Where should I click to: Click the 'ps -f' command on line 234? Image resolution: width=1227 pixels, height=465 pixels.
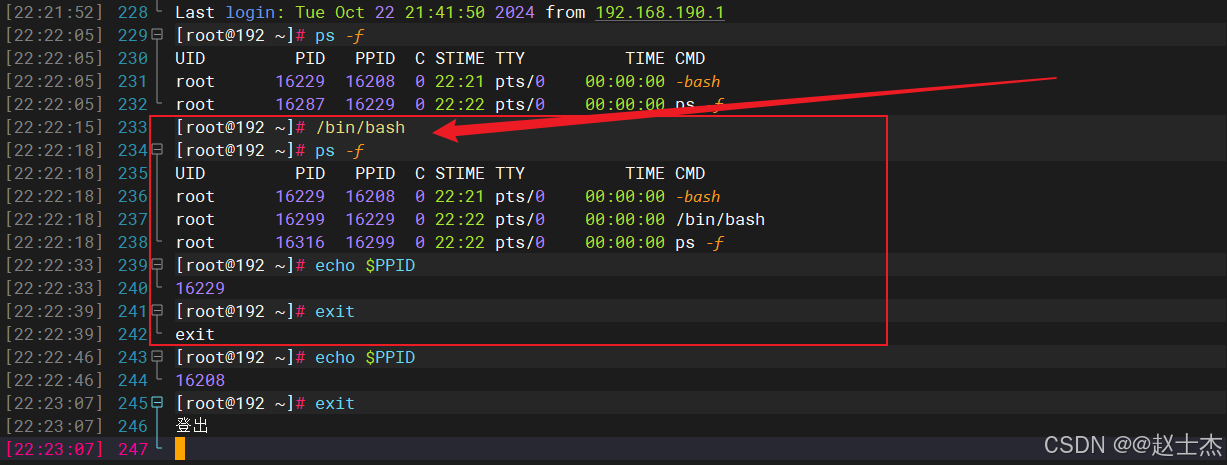tap(340, 151)
